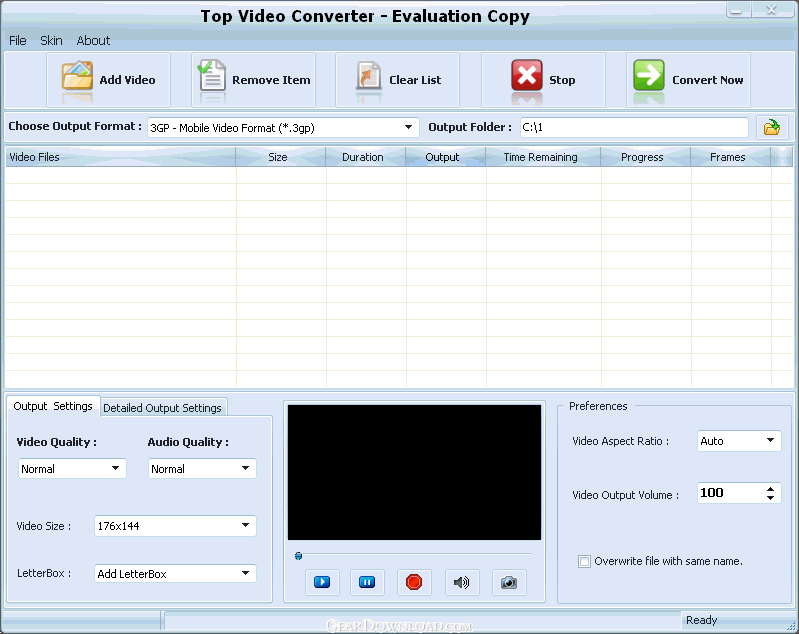The width and height of the screenshot is (799, 634).
Task: Sort by Size column header
Action: click(280, 157)
